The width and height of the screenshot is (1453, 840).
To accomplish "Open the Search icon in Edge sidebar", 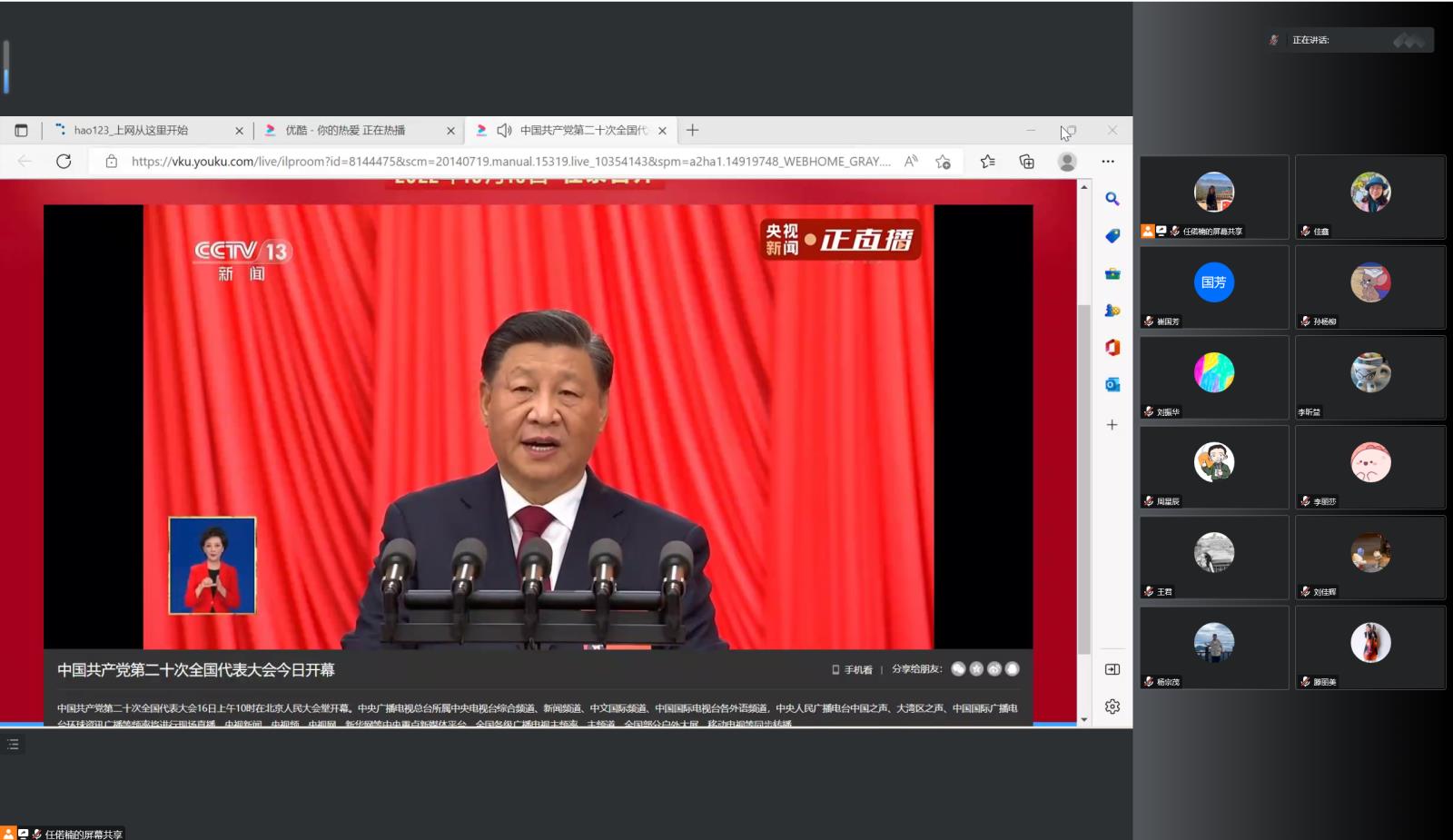I will (1112, 199).
